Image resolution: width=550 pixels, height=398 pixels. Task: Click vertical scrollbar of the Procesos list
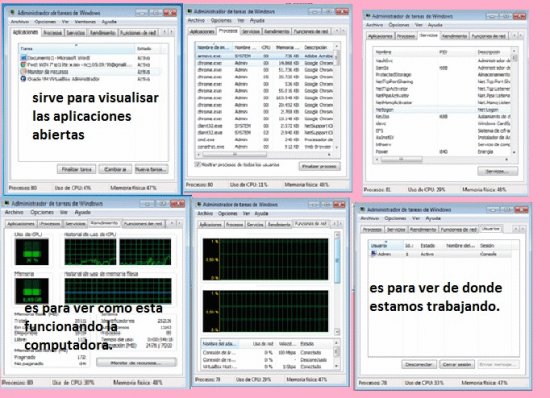(337, 97)
